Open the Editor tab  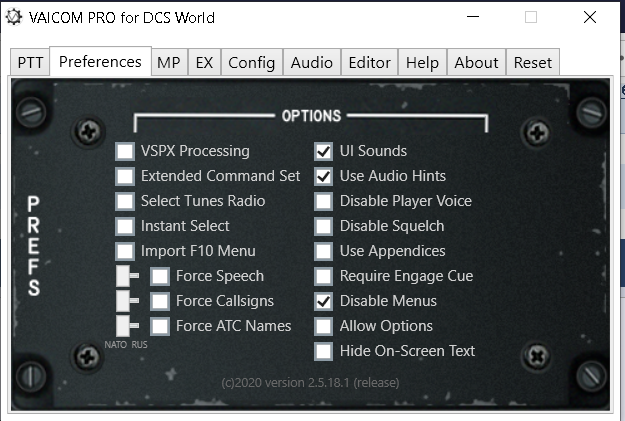[x=369, y=63]
